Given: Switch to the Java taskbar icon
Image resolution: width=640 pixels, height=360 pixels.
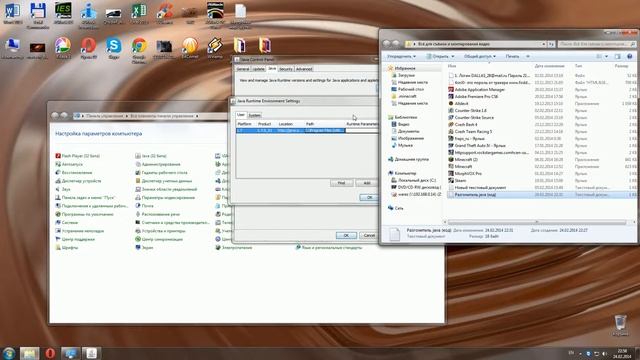Looking at the screenshot, I should pos(91,353).
